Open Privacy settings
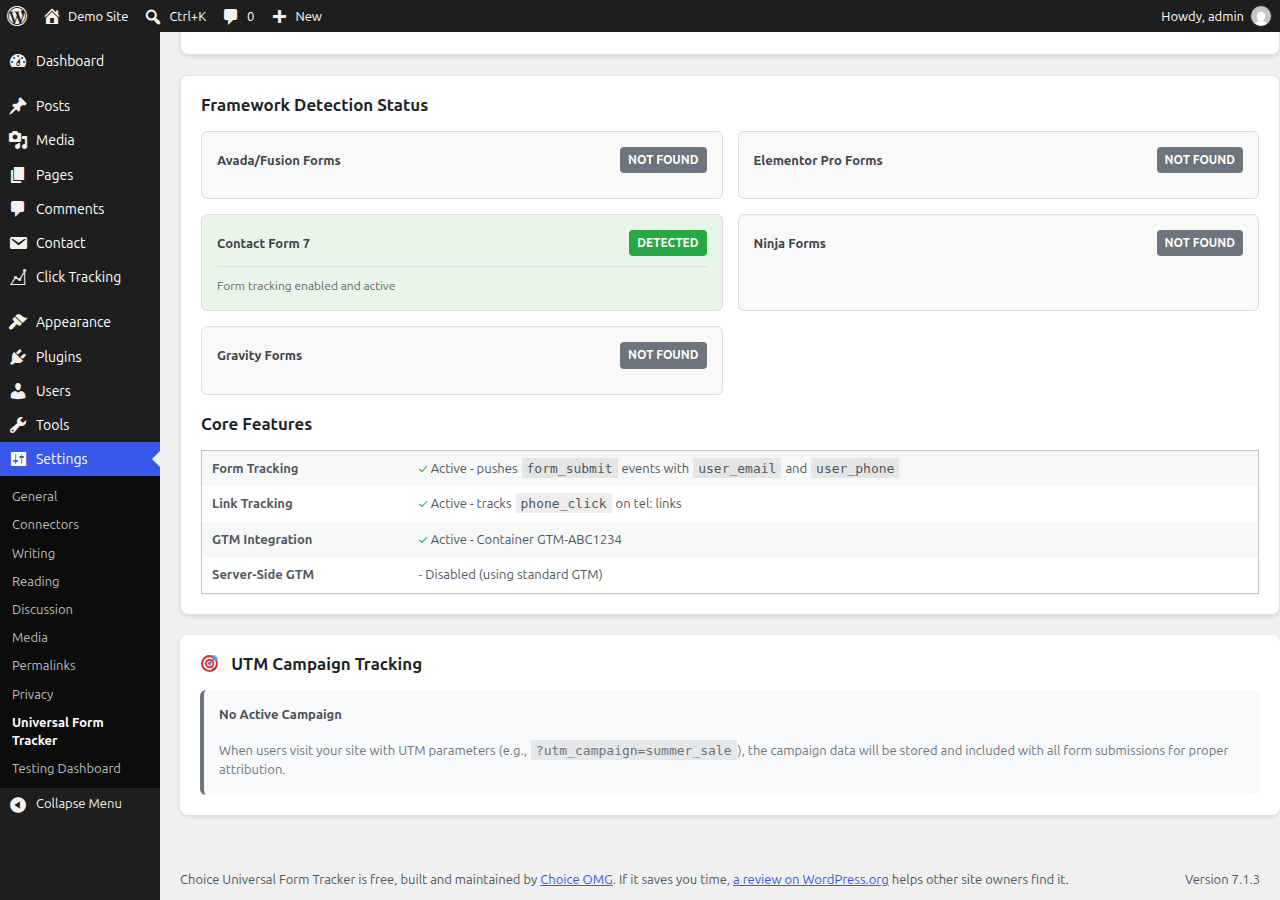 tap(33, 694)
